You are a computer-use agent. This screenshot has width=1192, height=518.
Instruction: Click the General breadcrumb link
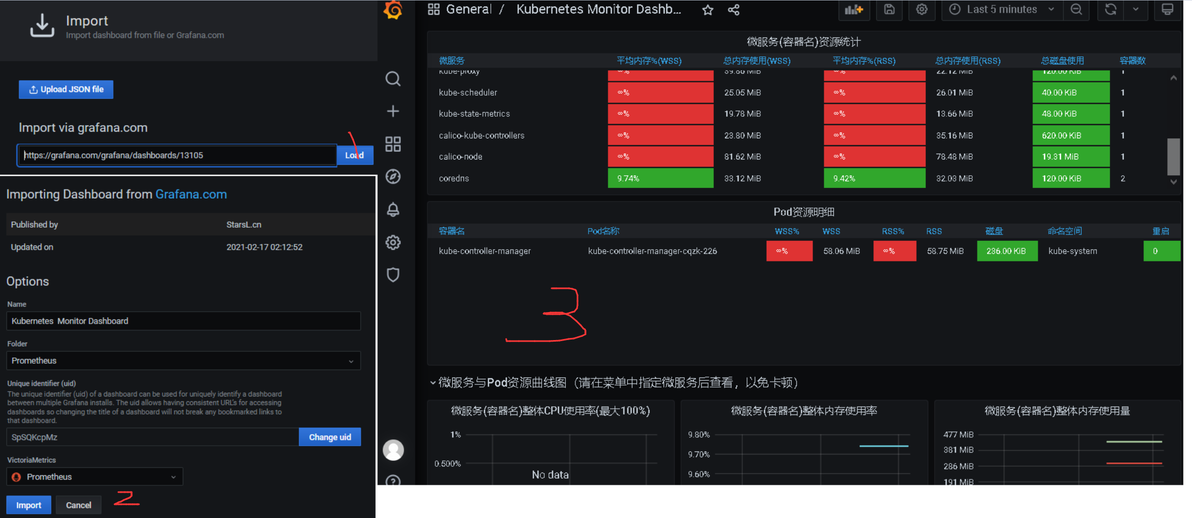coord(469,10)
